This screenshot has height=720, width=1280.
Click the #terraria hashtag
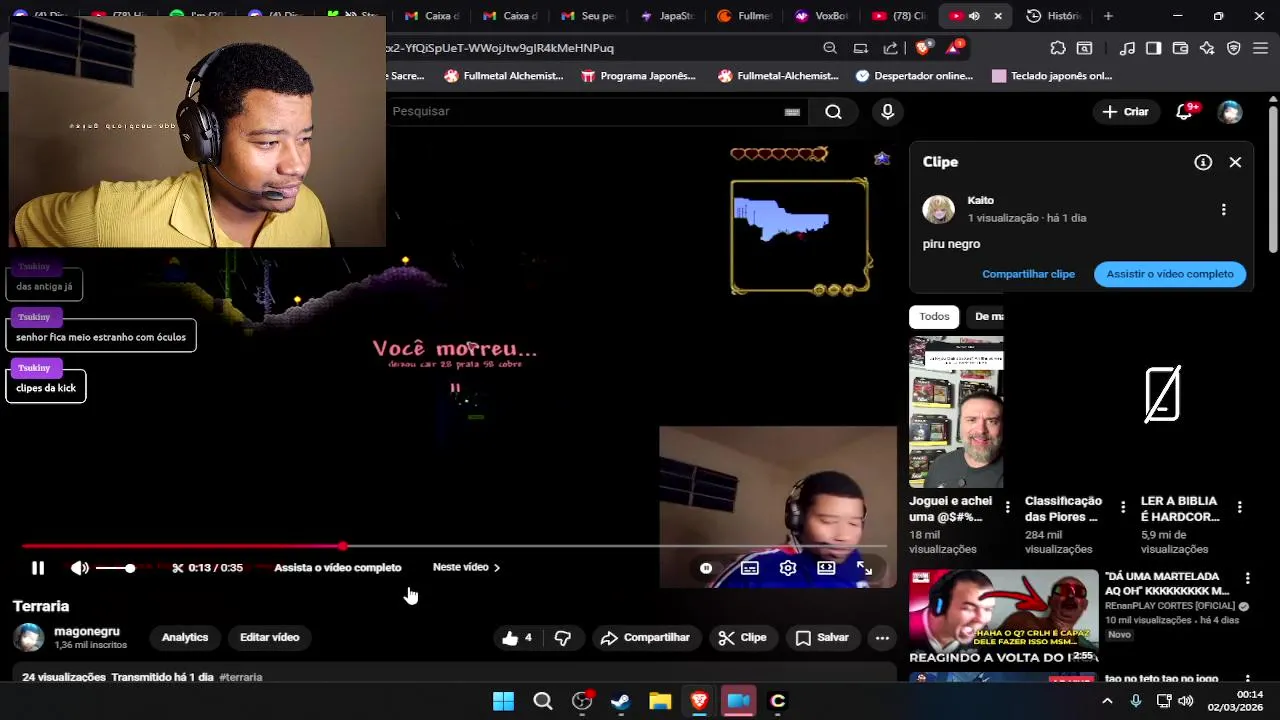pos(240,677)
